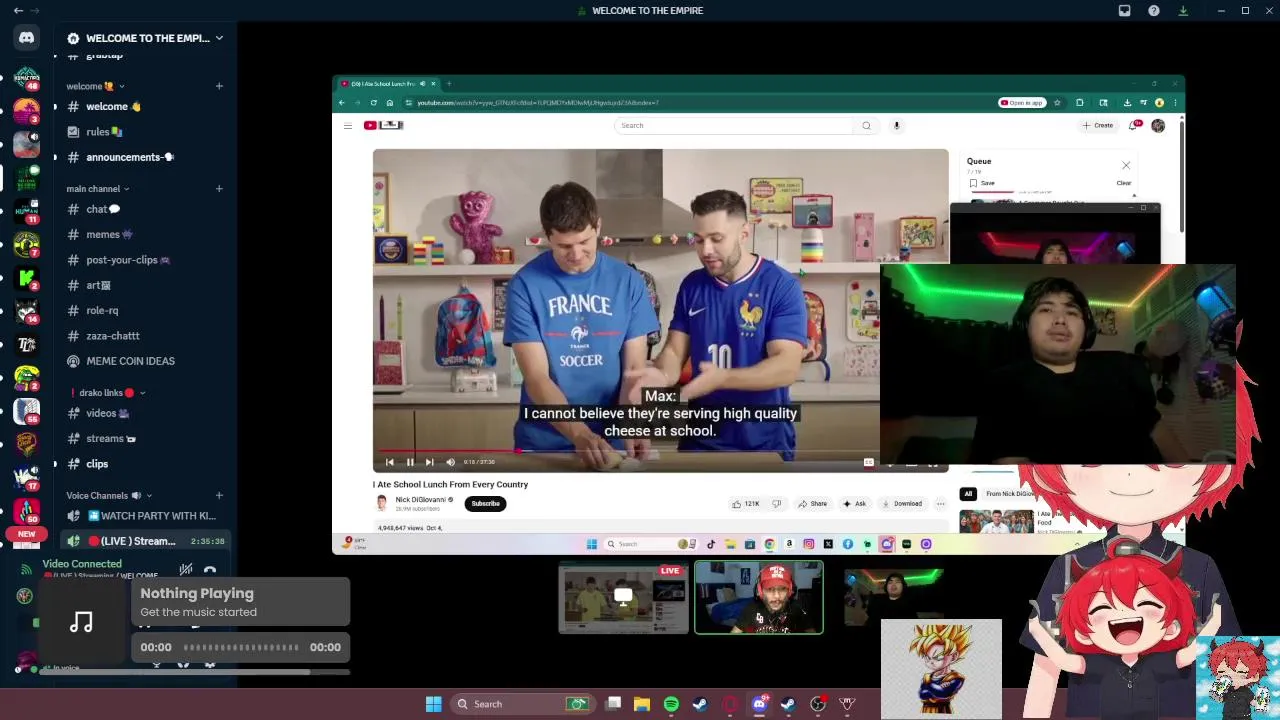Go back with Discord's back arrow

click(x=18, y=11)
